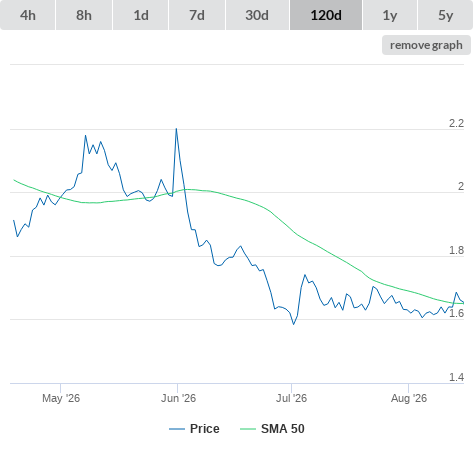Click the active 120d range tab

(x=326, y=15)
